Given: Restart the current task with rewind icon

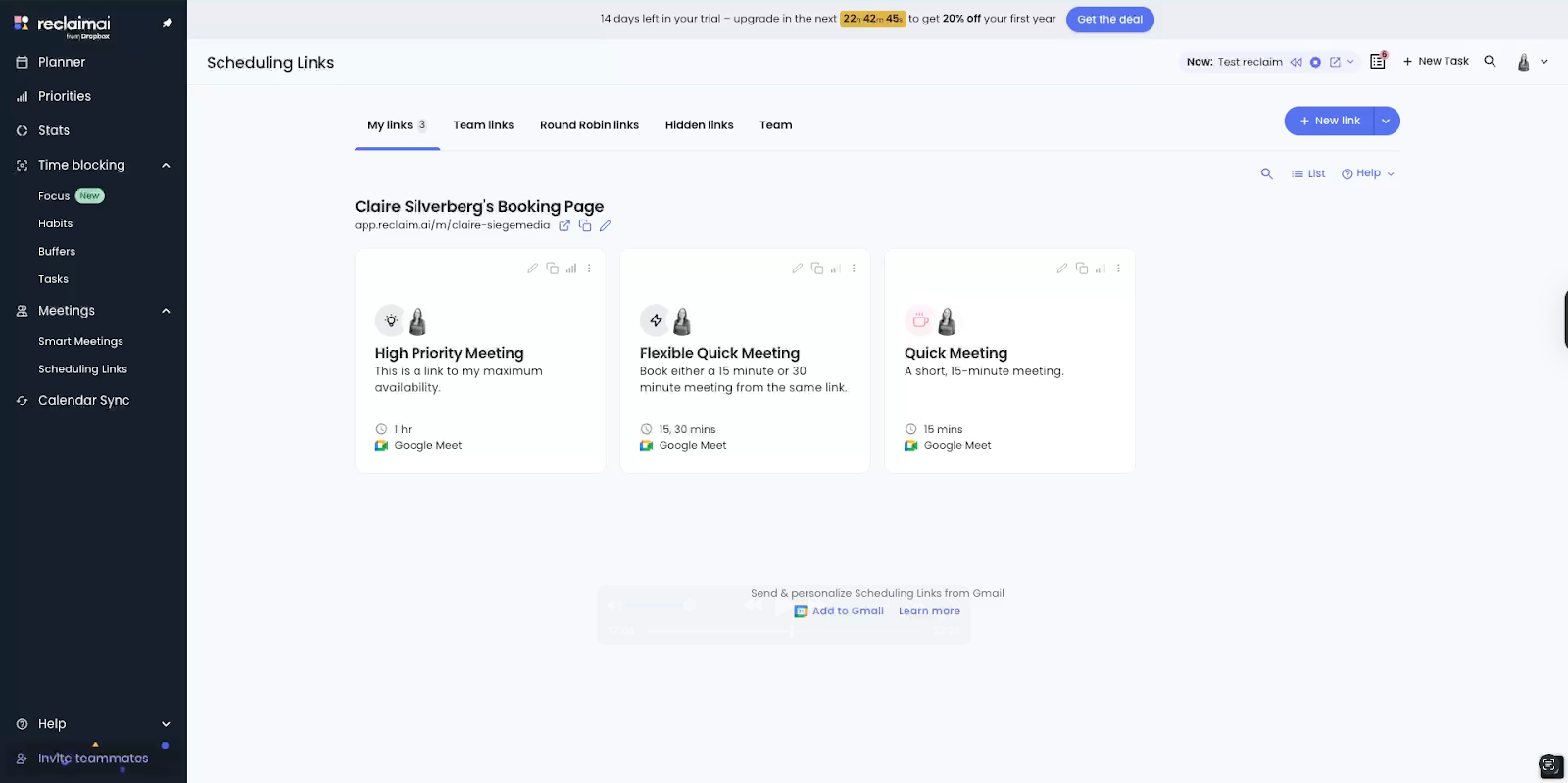Looking at the screenshot, I should point(1296,62).
